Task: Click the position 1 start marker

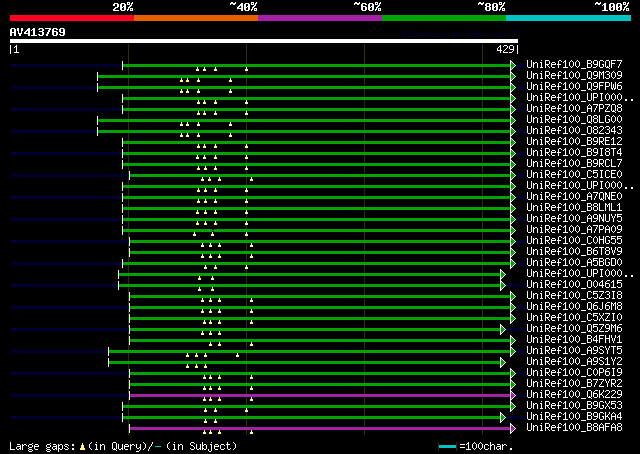Action: pos(14,49)
